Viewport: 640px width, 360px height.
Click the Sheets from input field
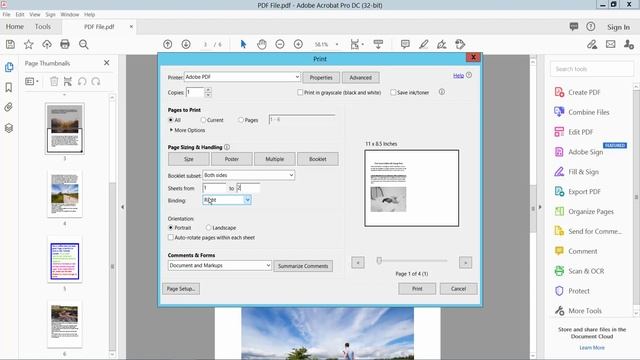pos(214,188)
